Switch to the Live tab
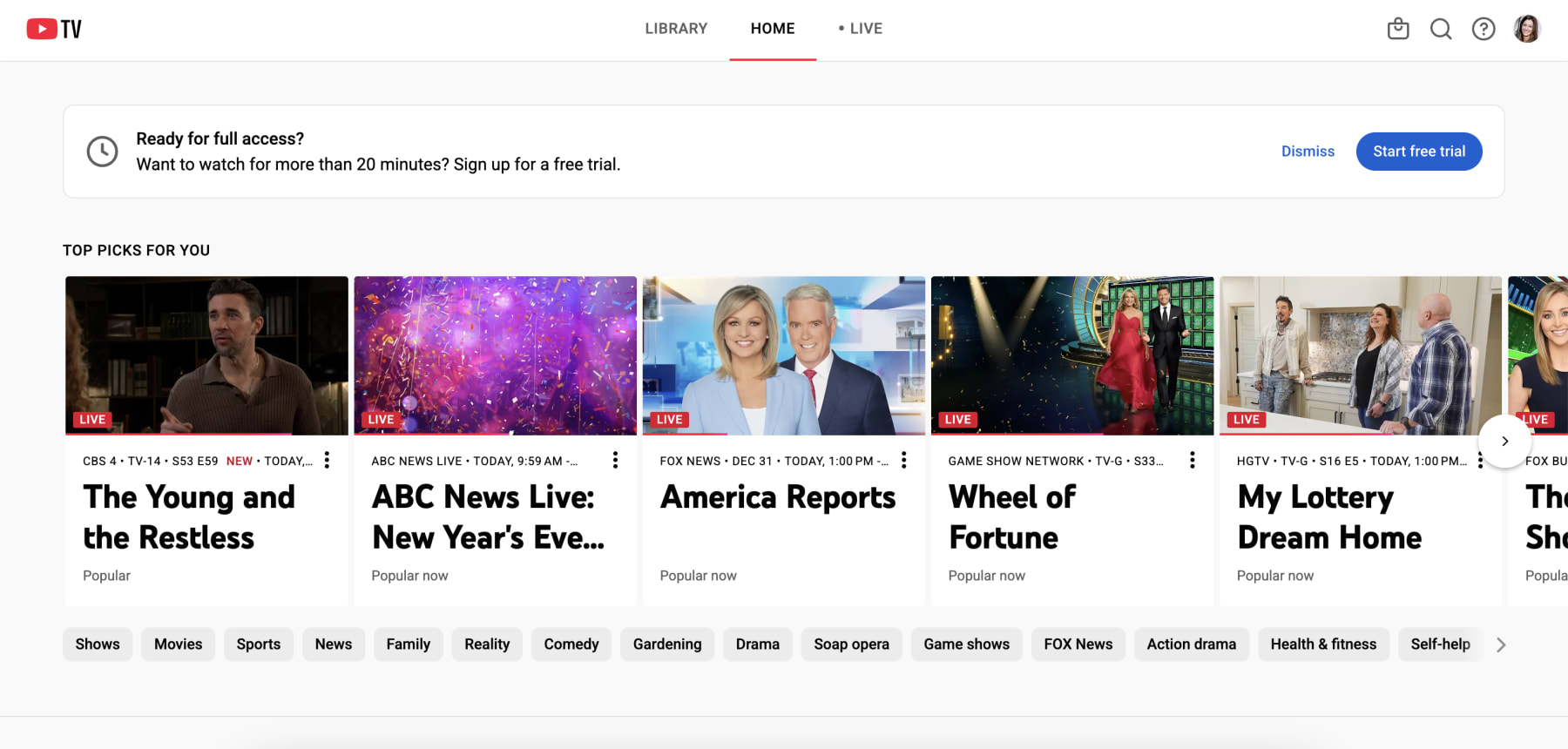Image resolution: width=1568 pixels, height=749 pixels. (x=861, y=29)
